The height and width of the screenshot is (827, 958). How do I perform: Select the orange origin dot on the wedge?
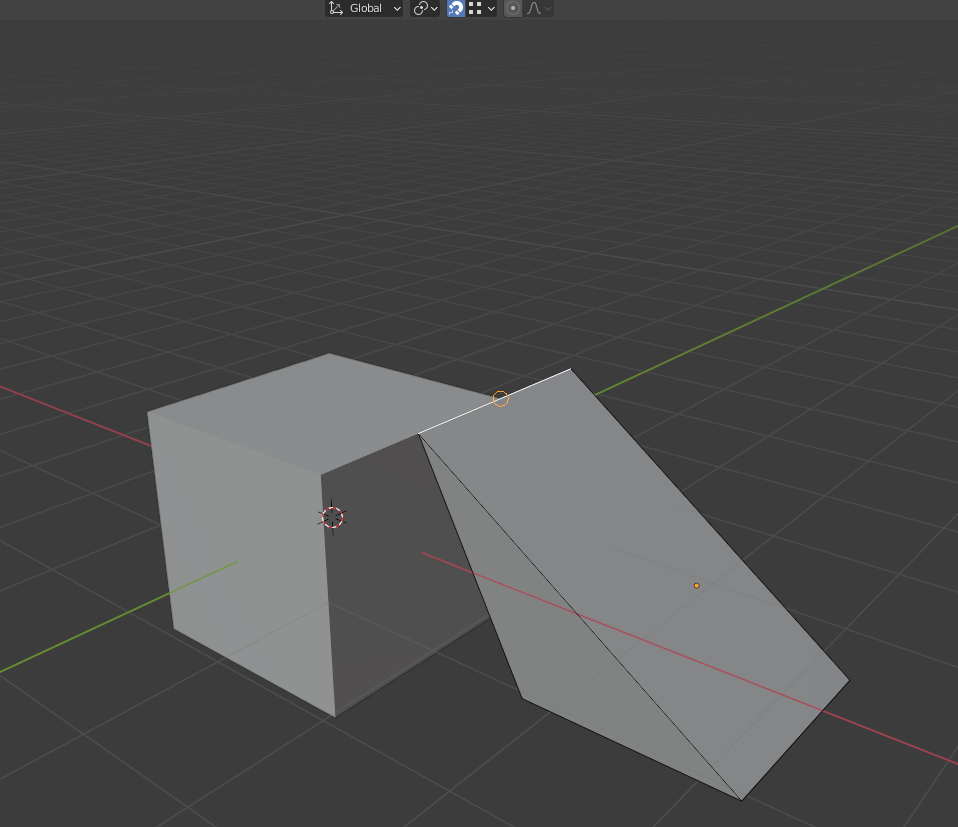(x=697, y=585)
